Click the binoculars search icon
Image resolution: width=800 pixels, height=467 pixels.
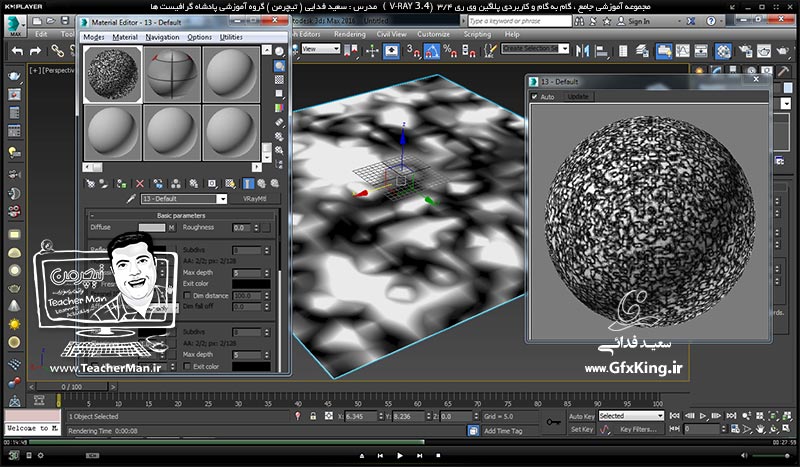tap(579, 21)
